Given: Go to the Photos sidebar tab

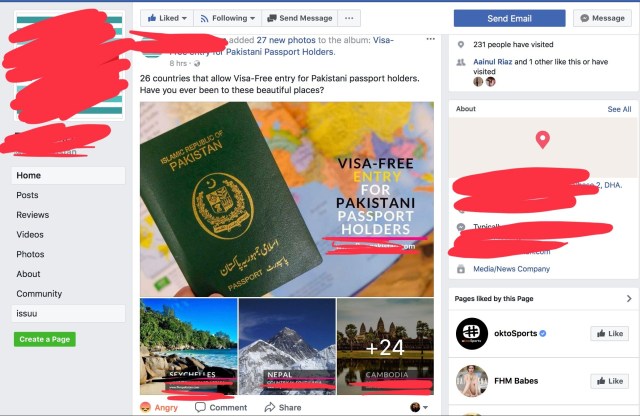Looking at the screenshot, I should [30, 254].
